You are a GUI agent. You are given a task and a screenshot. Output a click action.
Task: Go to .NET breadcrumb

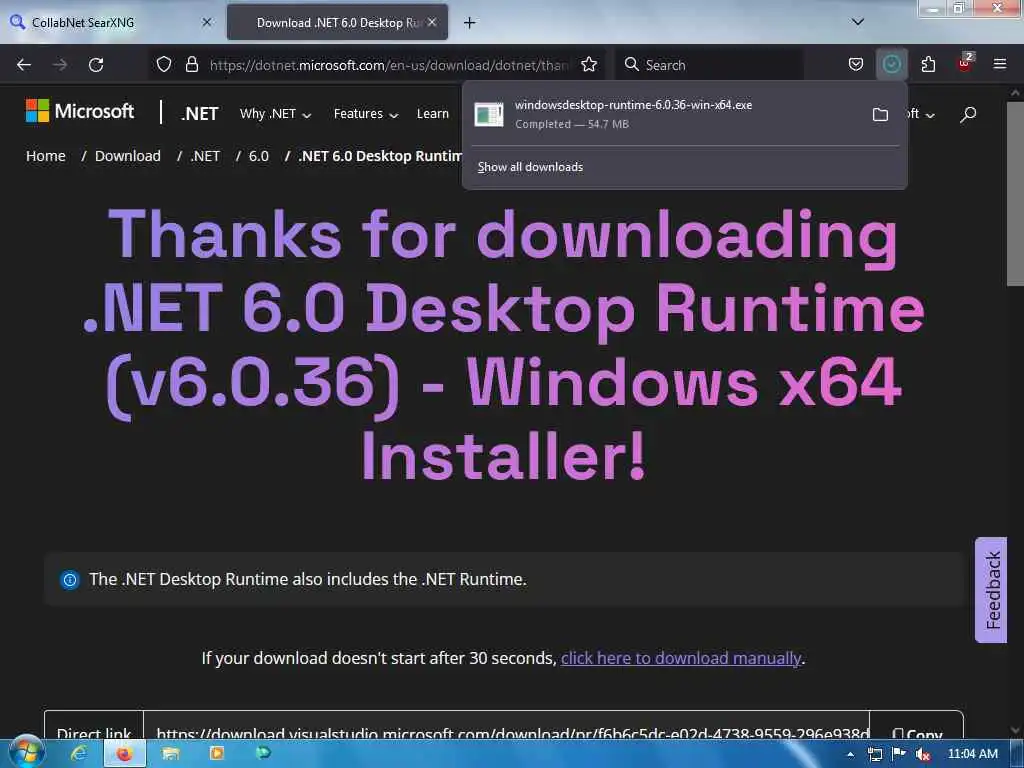click(x=205, y=156)
